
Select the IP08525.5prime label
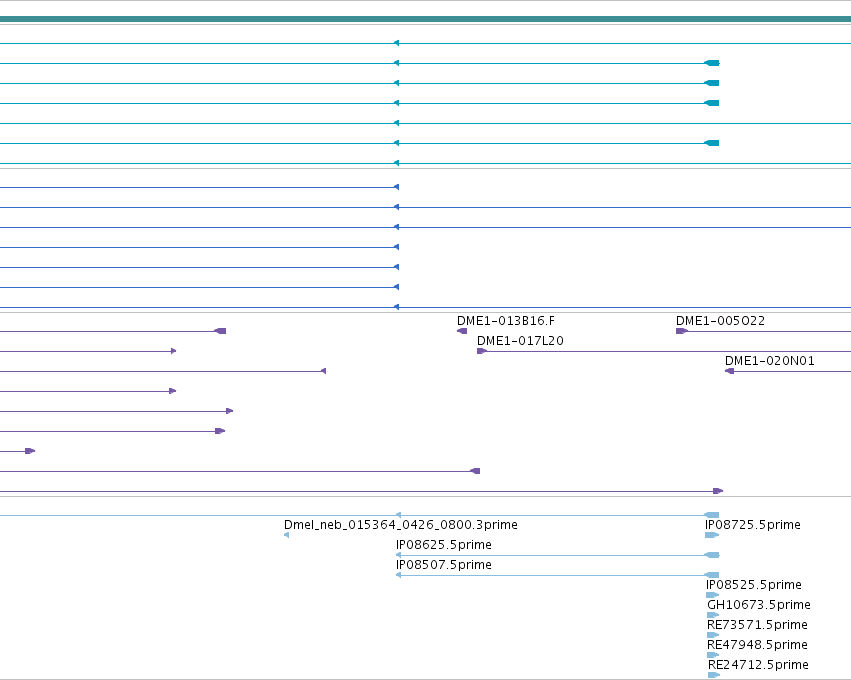(x=754, y=585)
